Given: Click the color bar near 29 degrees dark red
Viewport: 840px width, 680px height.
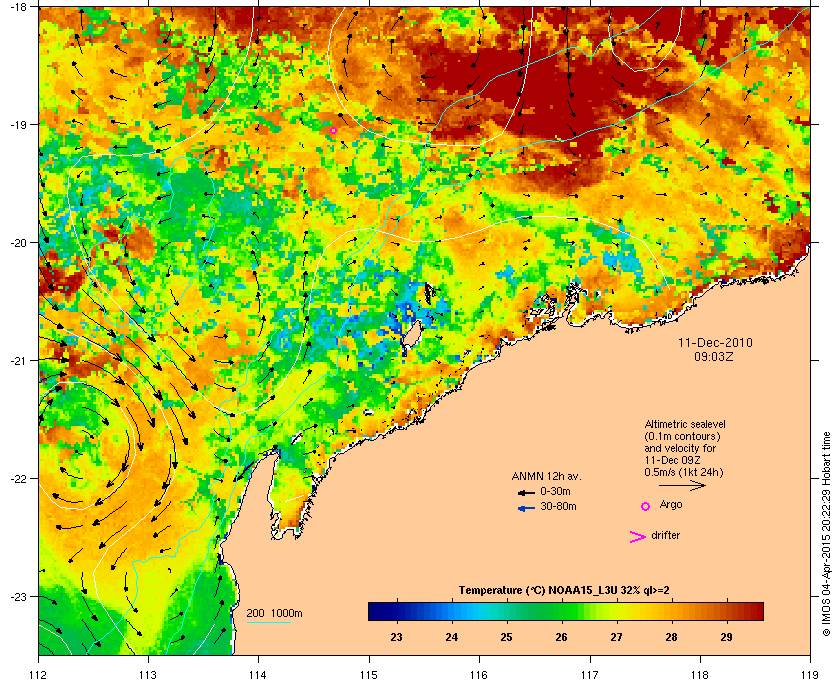Looking at the screenshot, I should tap(726, 611).
